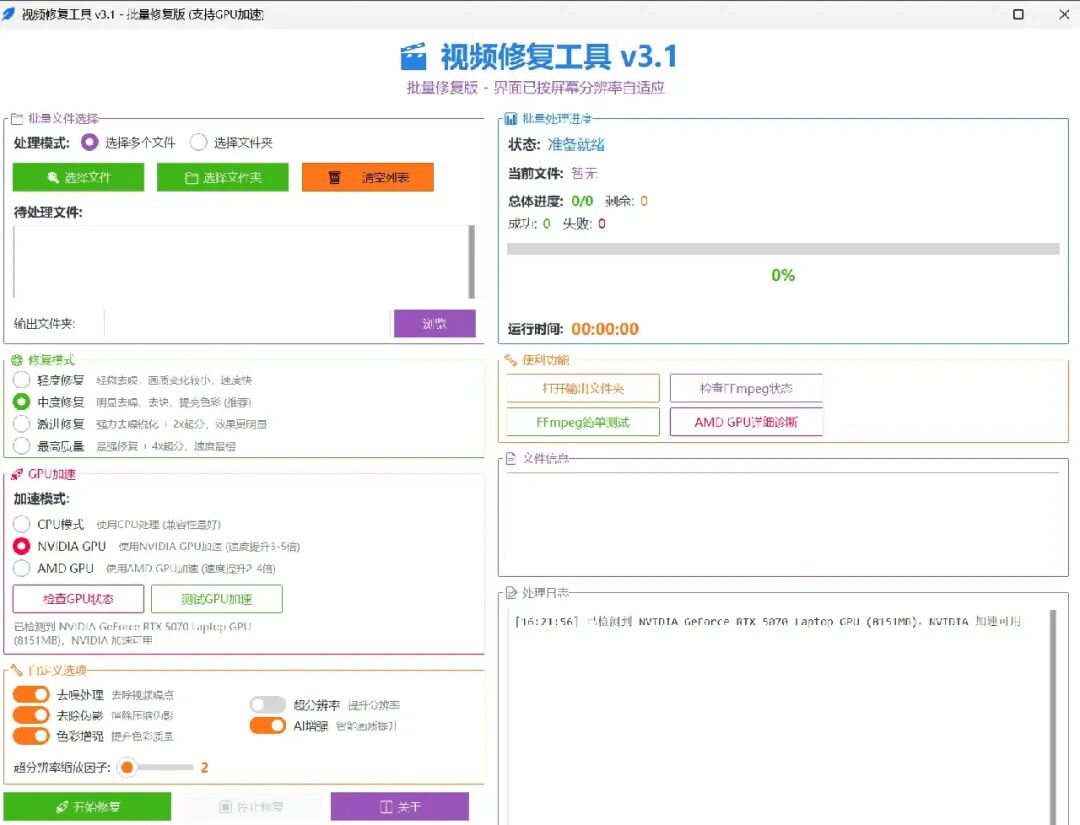Toggle 去噪处理 switch
Image resolution: width=1080 pixels, height=825 pixels.
tap(31, 694)
